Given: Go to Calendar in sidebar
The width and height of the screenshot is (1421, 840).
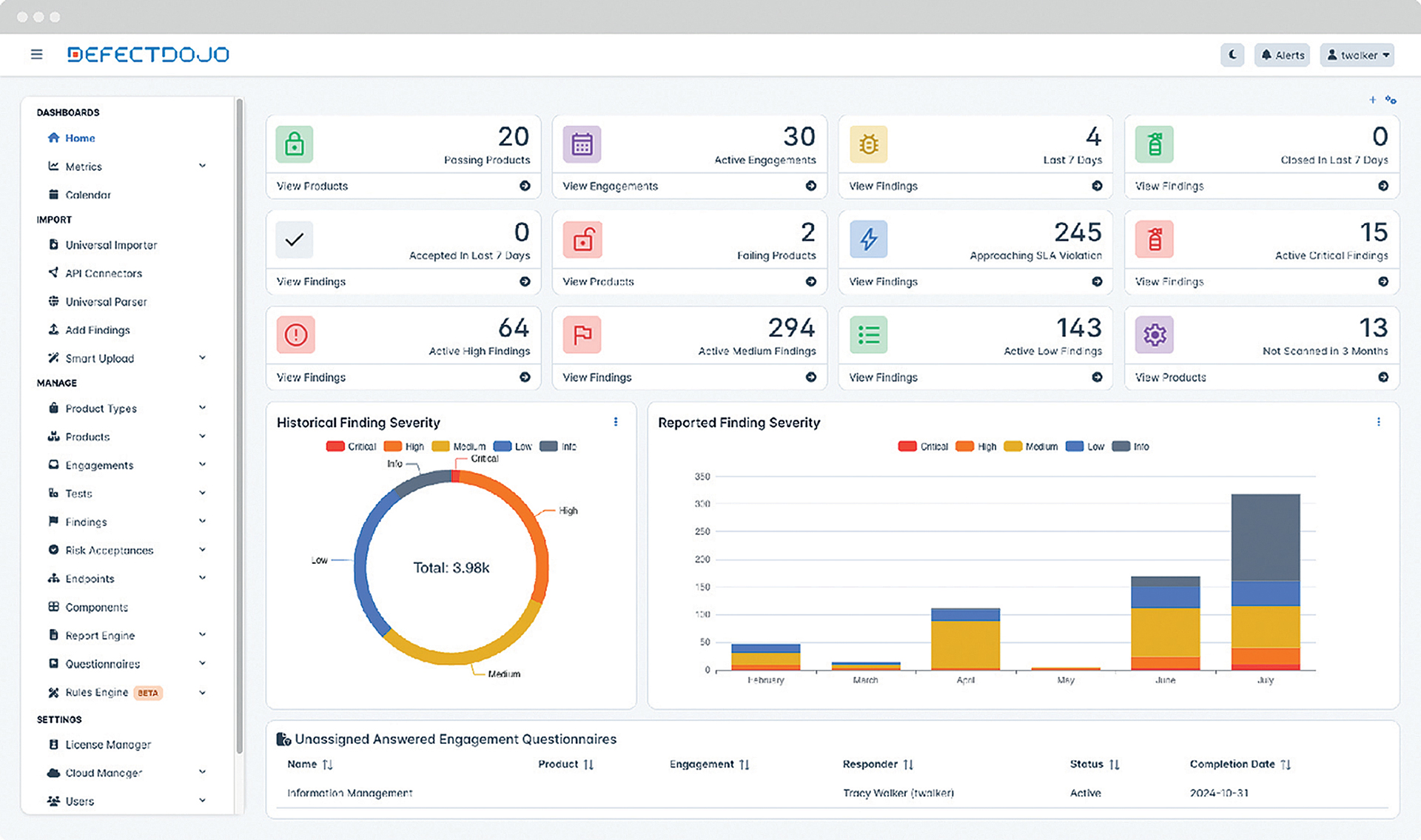Looking at the screenshot, I should tap(87, 195).
